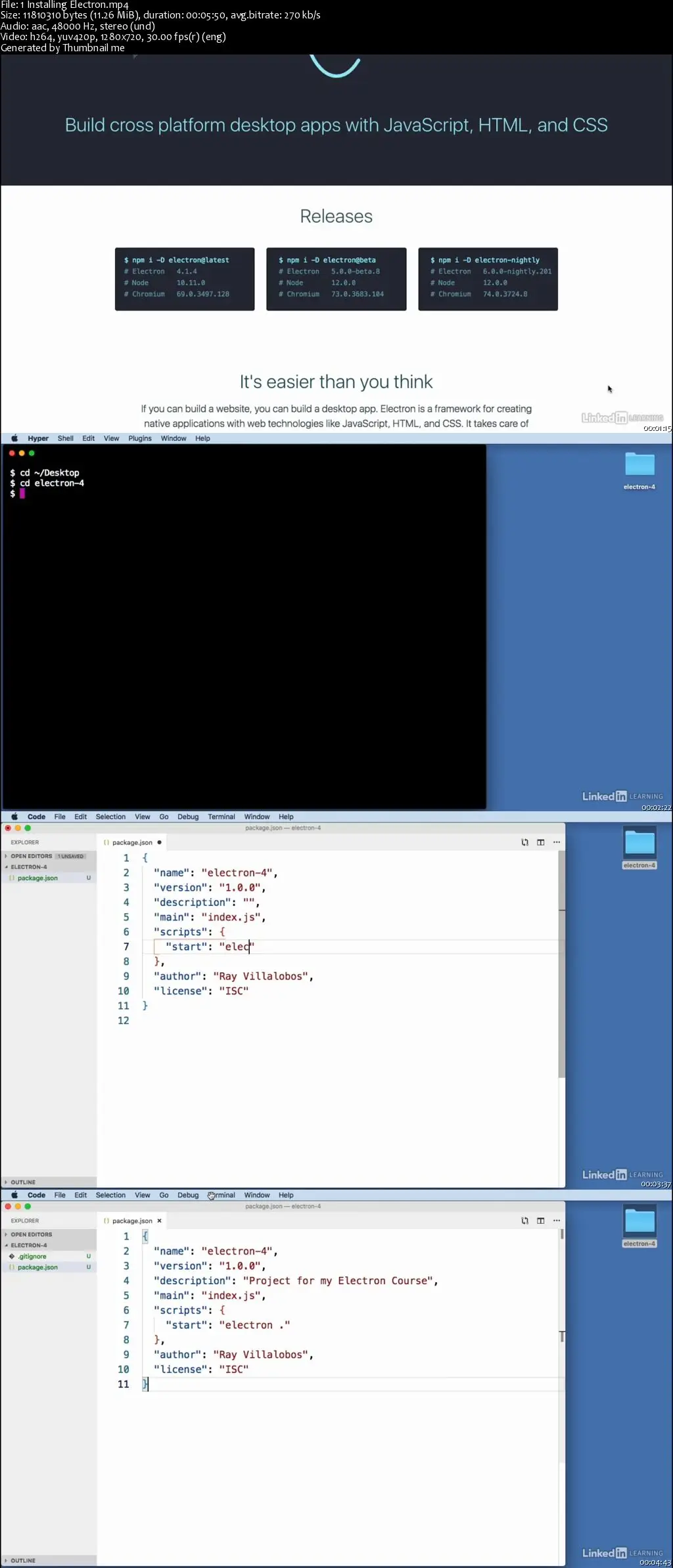Click the "start": "electron ." script line
The height and width of the screenshot is (1568, 673).
click(x=227, y=1325)
